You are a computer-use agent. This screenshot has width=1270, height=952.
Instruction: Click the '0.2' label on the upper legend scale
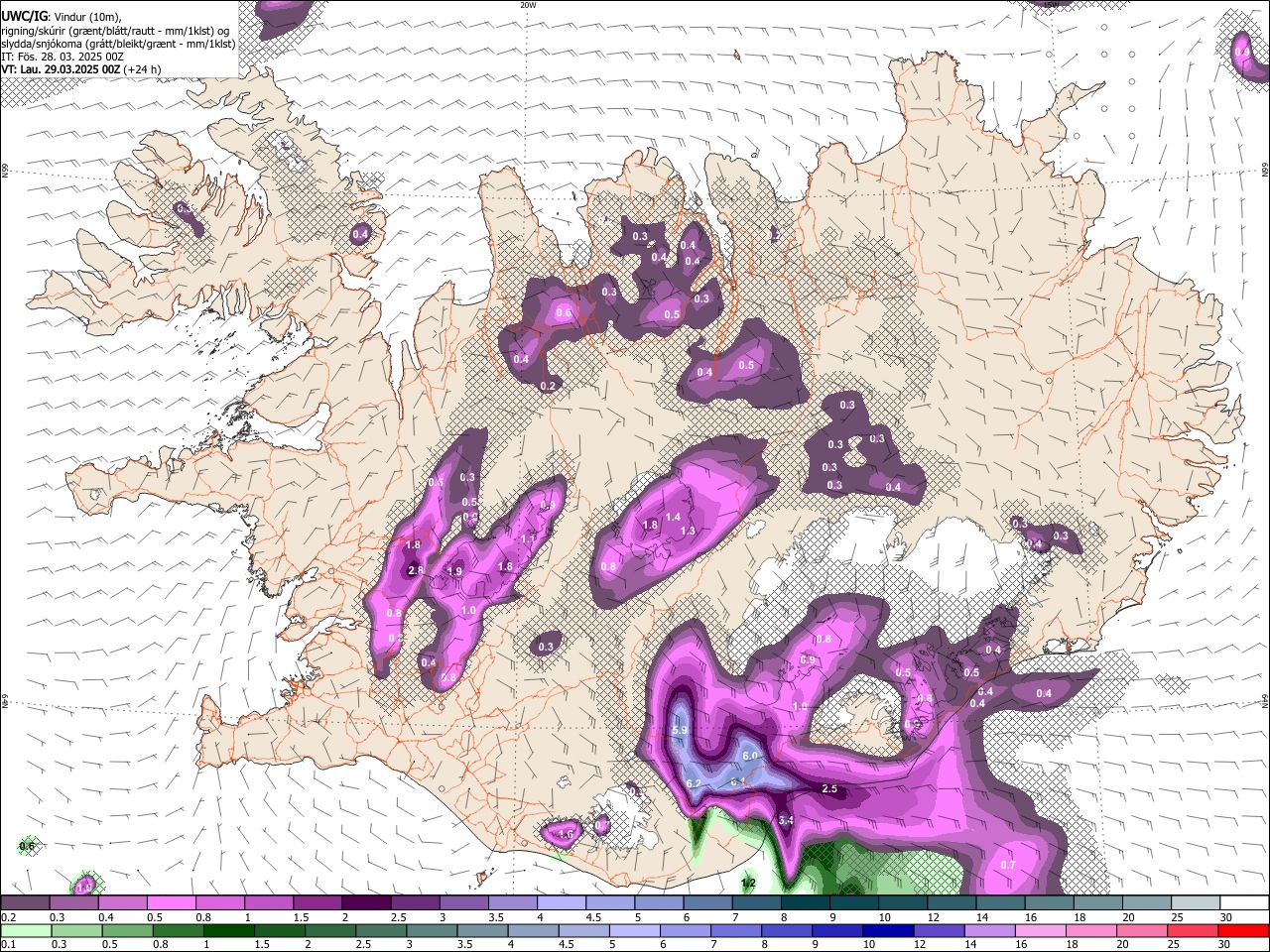(x=9, y=917)
